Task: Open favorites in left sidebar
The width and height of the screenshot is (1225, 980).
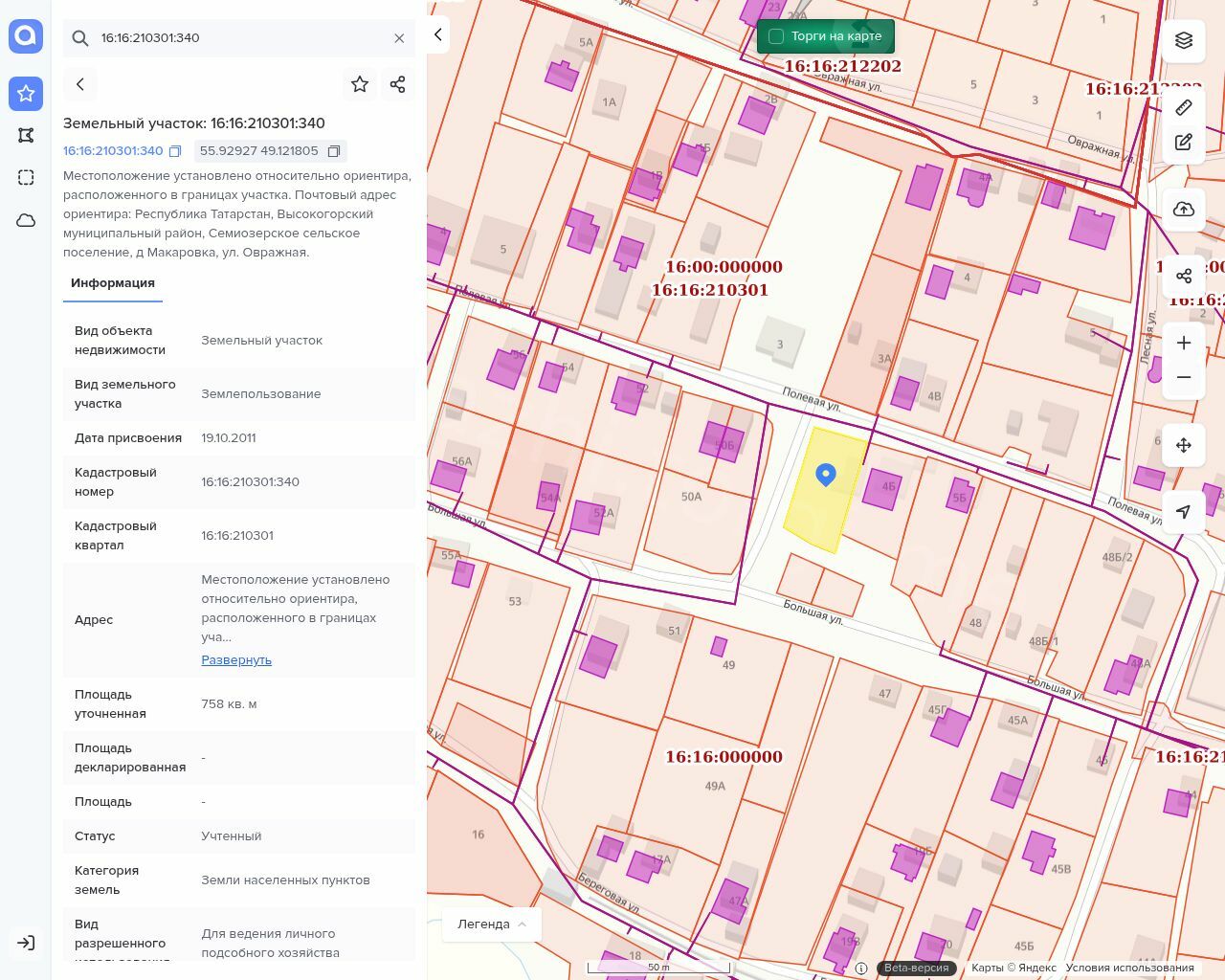Action: pyautogui.click(x=26, y=93)
